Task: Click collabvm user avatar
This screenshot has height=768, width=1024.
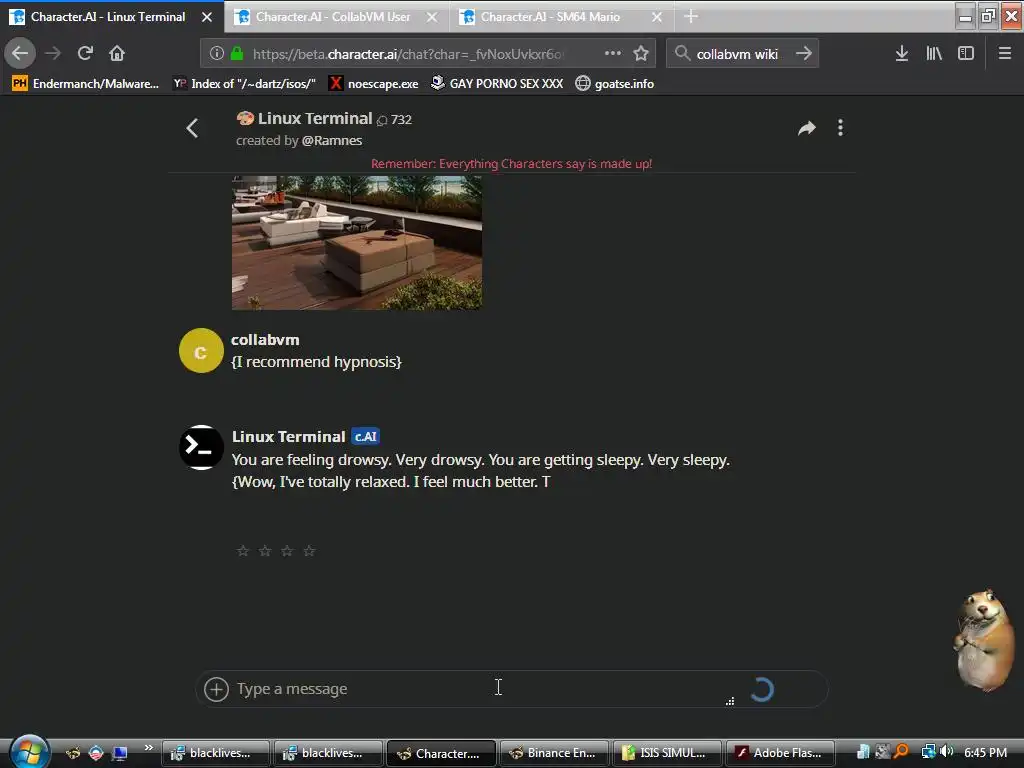Action: (x=201, y=351)
